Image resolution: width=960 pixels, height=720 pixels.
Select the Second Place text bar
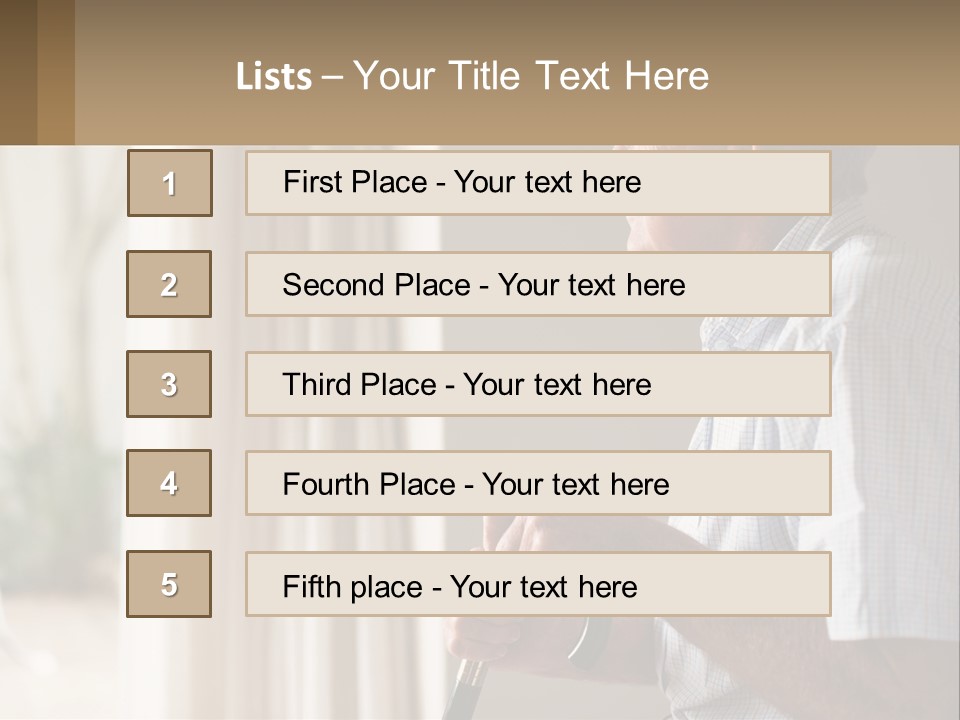tap(538, 284)
